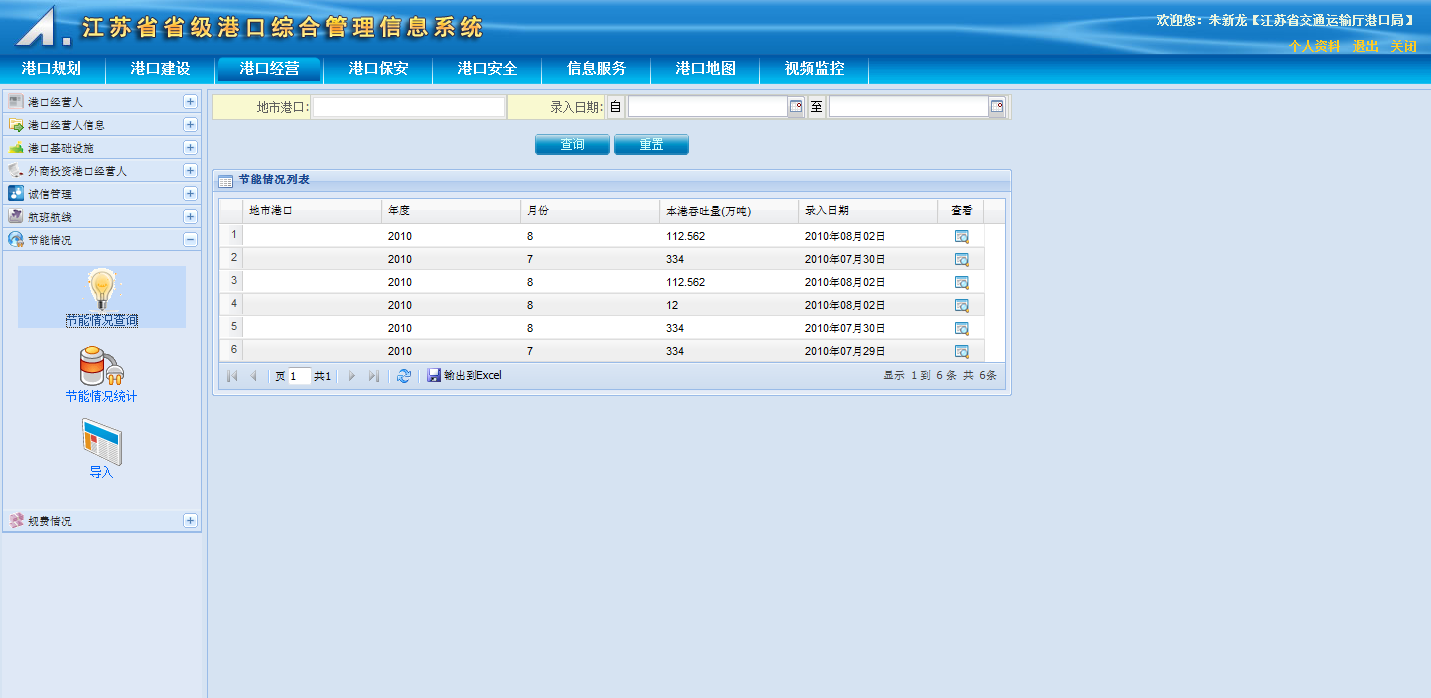Open the 视频监控 menu tab
The width and height of the screenshot is (1431, 698).
click(814, 69)
